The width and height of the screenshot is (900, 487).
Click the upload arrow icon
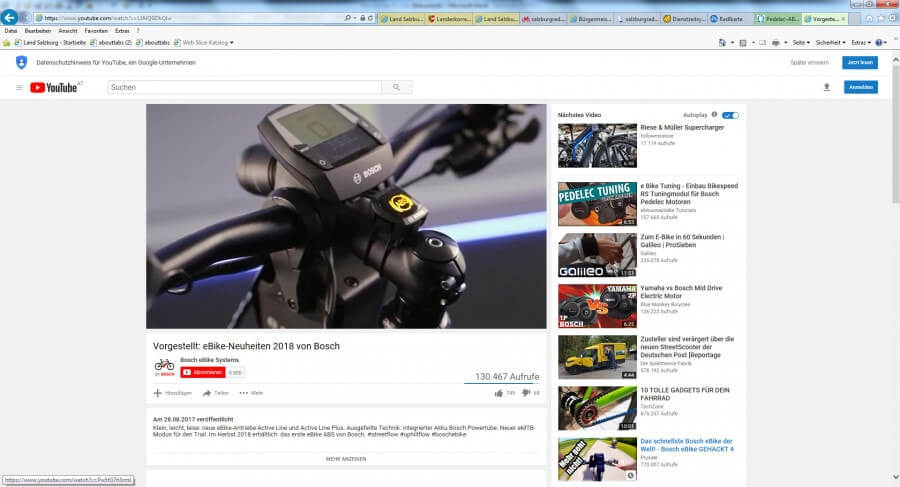point(826,88)
